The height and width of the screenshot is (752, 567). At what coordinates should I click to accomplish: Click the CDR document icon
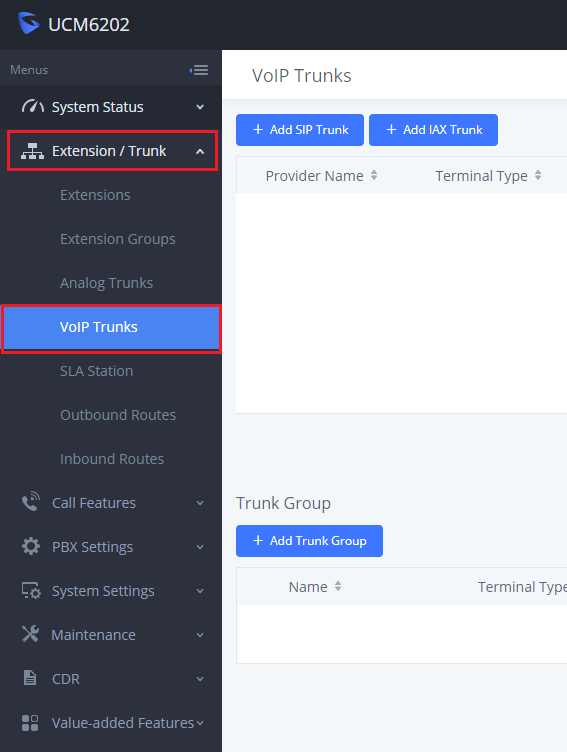pyautogui.click(x=30, y=678)
